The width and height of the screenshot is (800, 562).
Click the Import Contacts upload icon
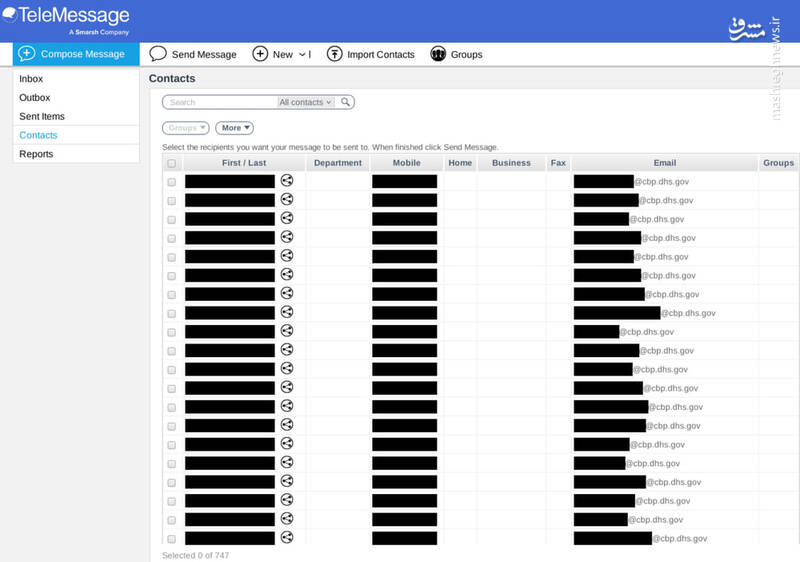point(334,54)
